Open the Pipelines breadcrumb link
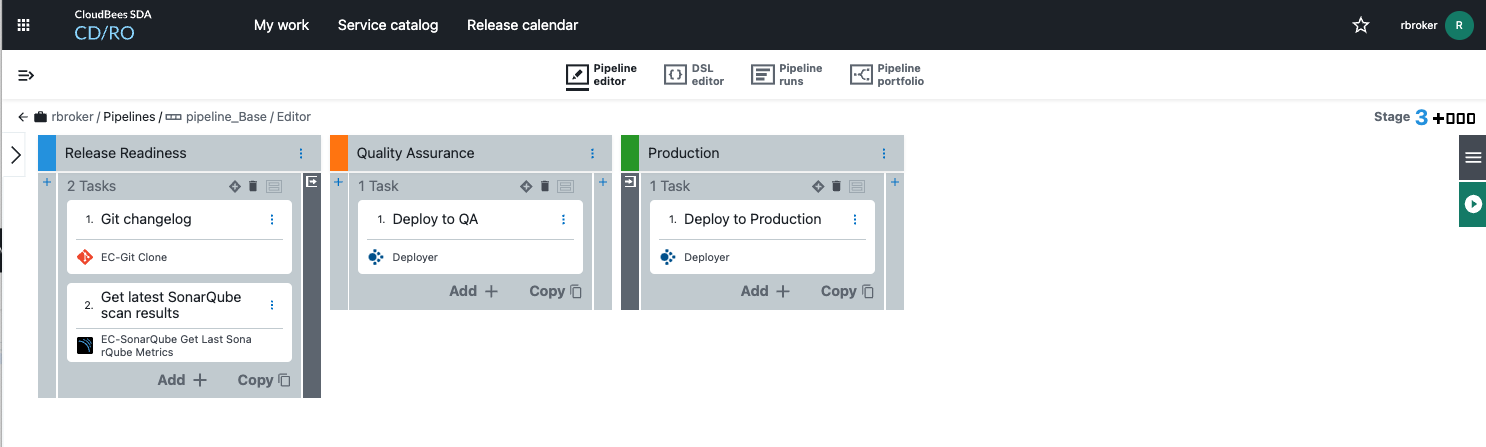 (x=130, y=117)
